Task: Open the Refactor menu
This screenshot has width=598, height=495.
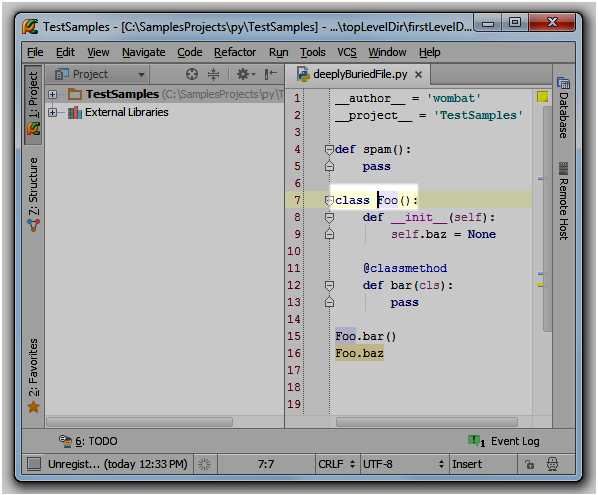Action: [x=235, y=52]
